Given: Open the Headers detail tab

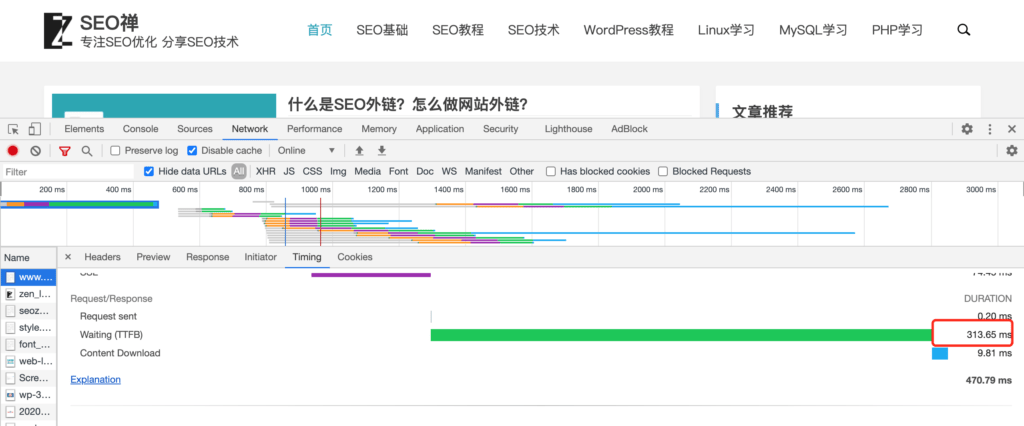Looking at the screenshot, I should pyautogui.click(x=103, y=257).
